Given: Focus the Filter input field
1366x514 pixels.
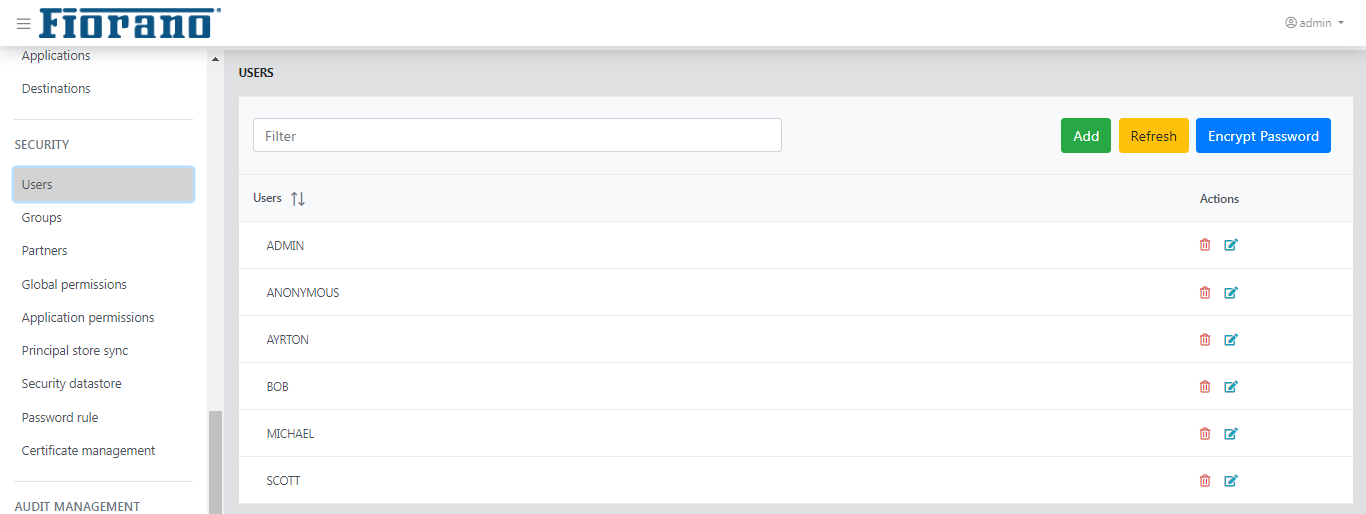Looking at the screenshot, I should point(517,136).
